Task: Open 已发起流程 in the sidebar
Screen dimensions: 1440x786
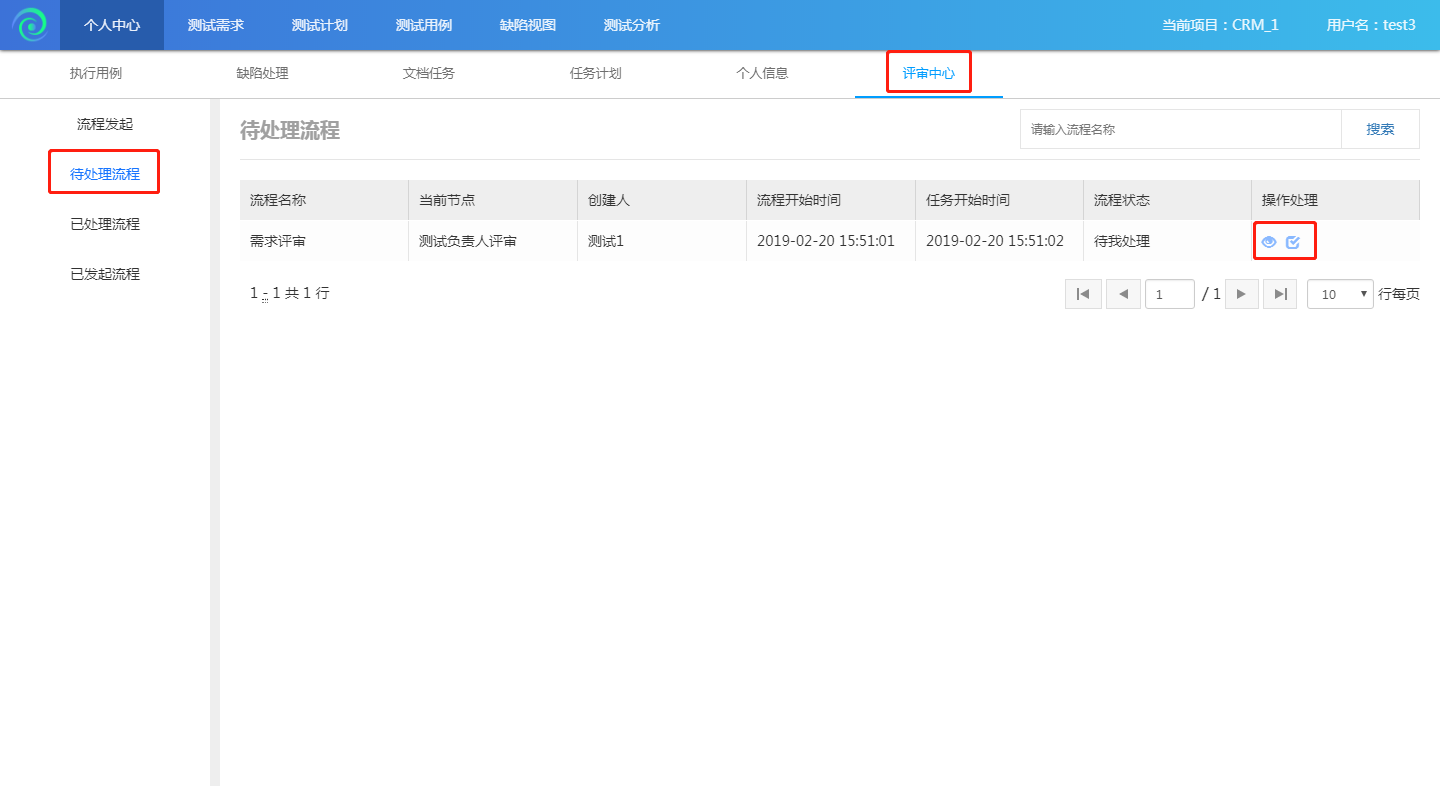Action: click(x=105, y=274)
